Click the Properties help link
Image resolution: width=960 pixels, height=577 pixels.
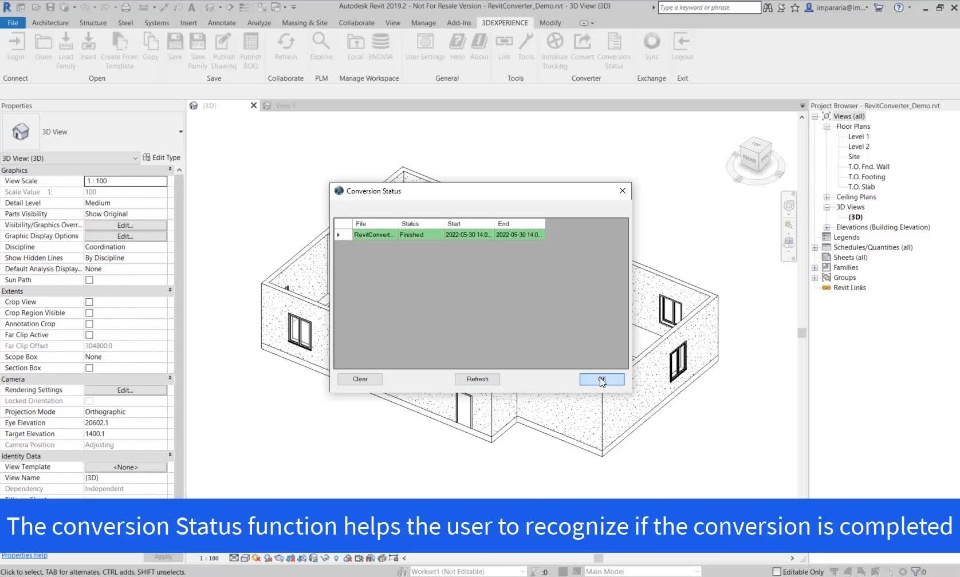[24, 556]
